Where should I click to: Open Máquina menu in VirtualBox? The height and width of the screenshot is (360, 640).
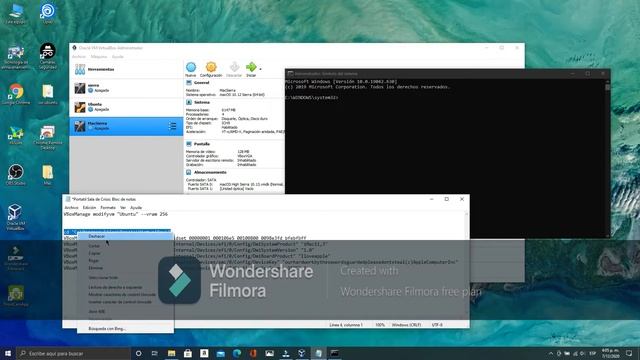[99, 57]
